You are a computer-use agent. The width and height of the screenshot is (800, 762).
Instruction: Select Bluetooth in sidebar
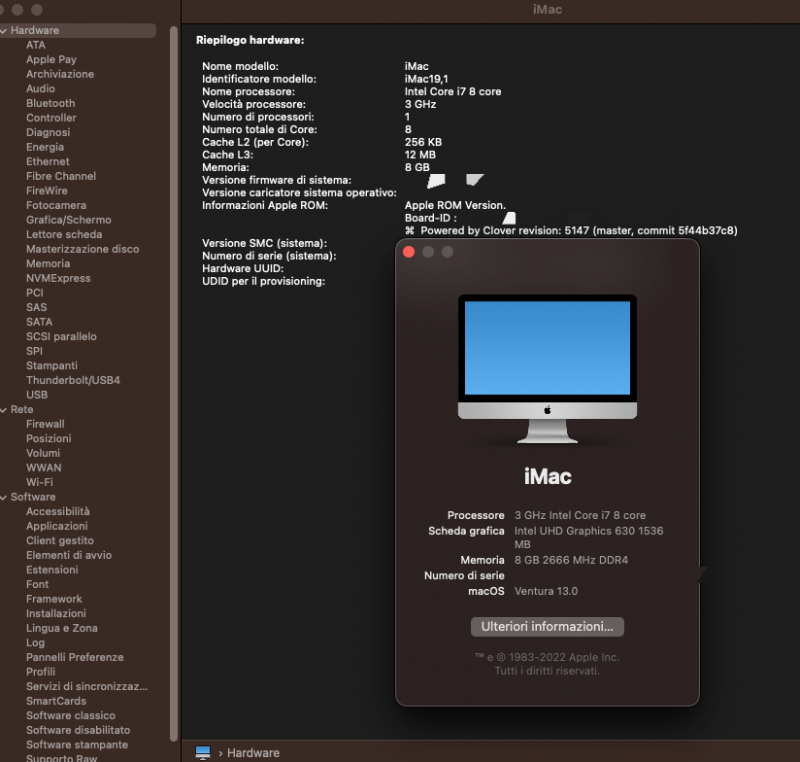51,103
